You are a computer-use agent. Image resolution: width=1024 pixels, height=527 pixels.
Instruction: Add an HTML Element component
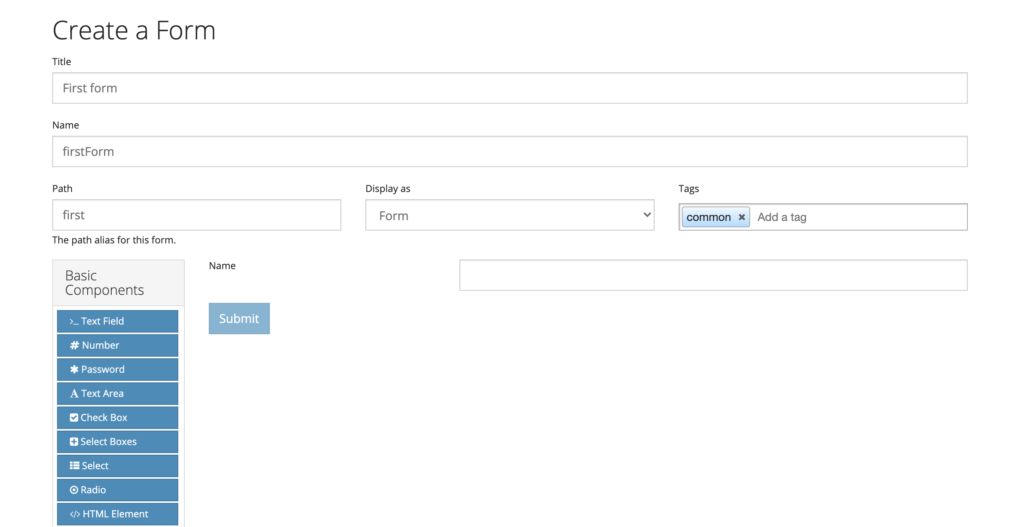(x=118, y=515)
